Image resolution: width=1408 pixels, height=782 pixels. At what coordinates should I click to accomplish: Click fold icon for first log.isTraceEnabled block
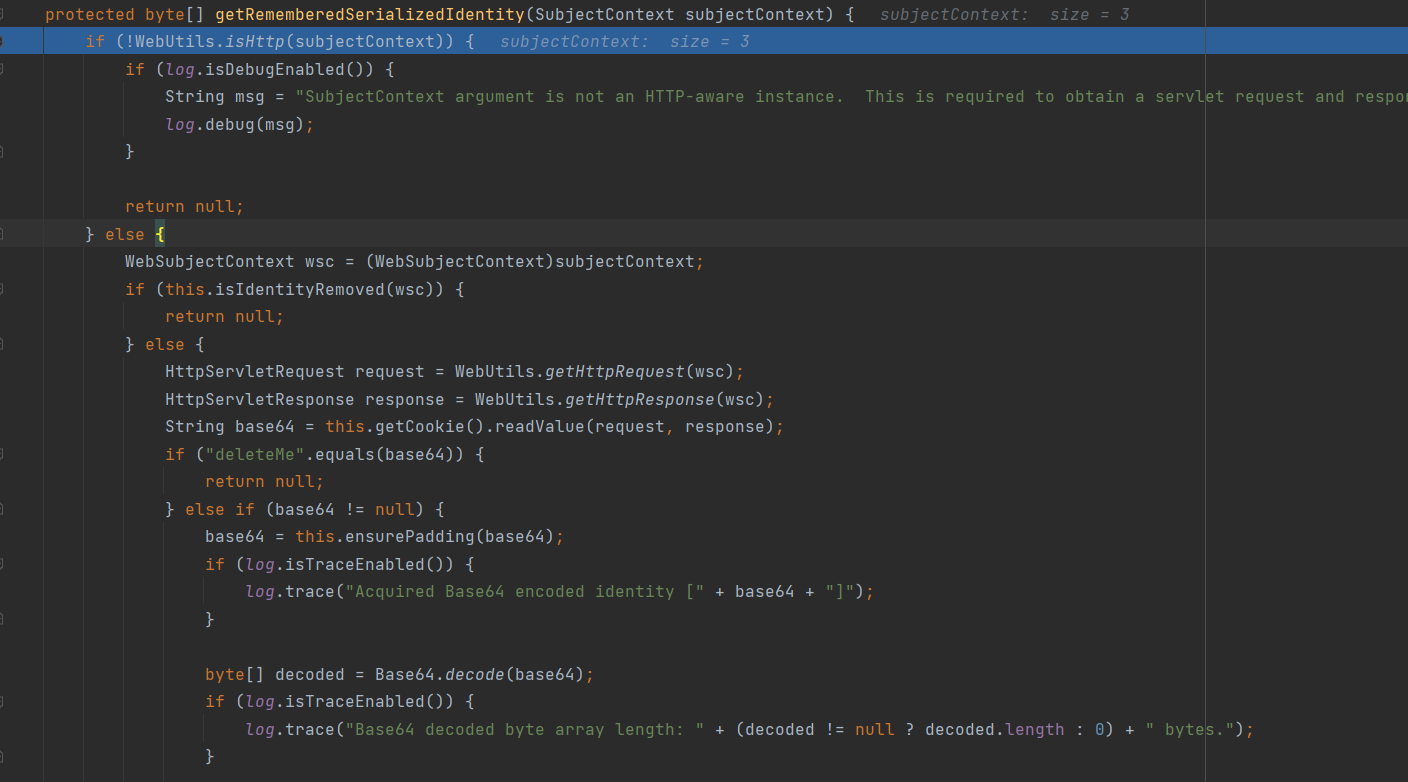point(2,564)
